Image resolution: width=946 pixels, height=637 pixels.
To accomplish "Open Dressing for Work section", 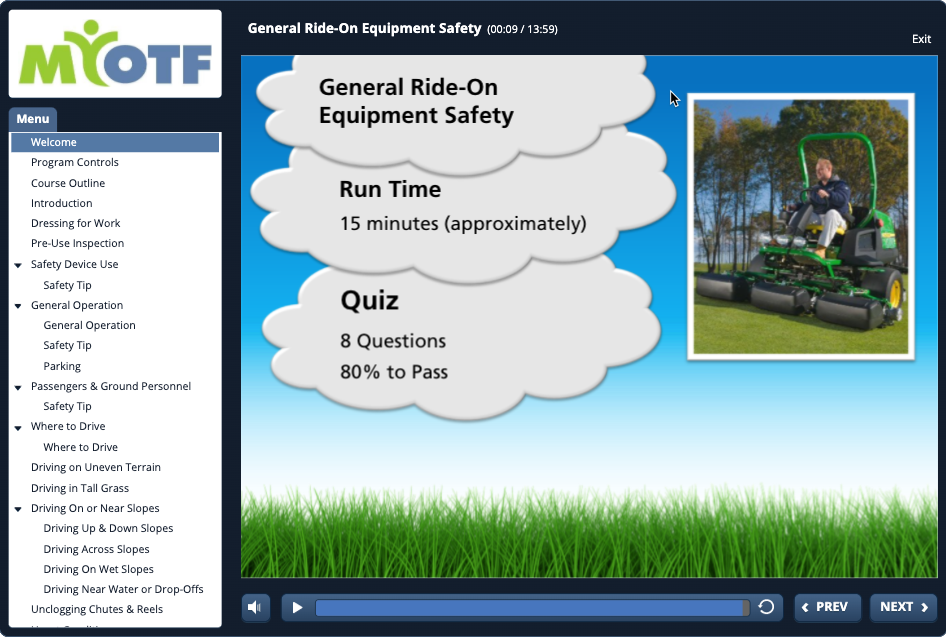I will 75,223.
